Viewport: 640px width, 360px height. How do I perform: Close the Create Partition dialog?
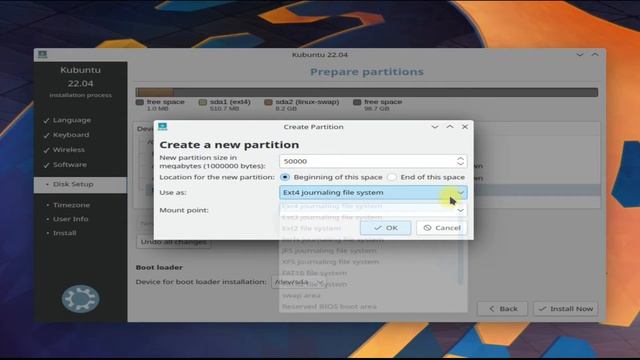coord(465,127)
